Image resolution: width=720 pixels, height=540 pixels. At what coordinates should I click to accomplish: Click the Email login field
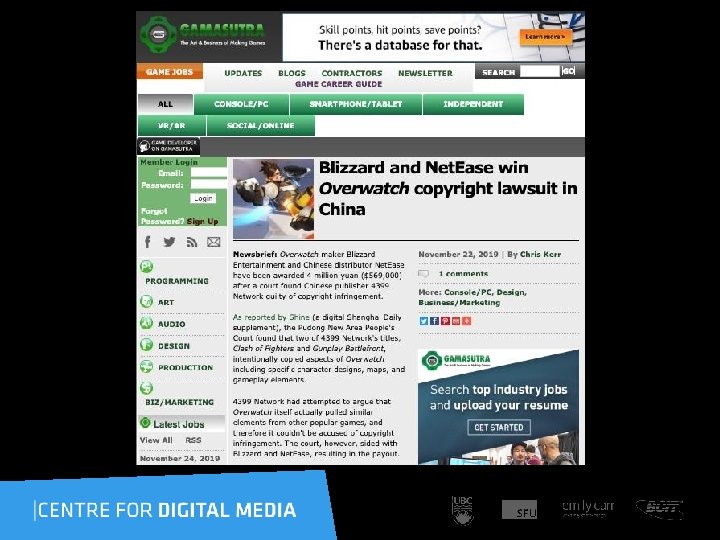coord(208,173)
